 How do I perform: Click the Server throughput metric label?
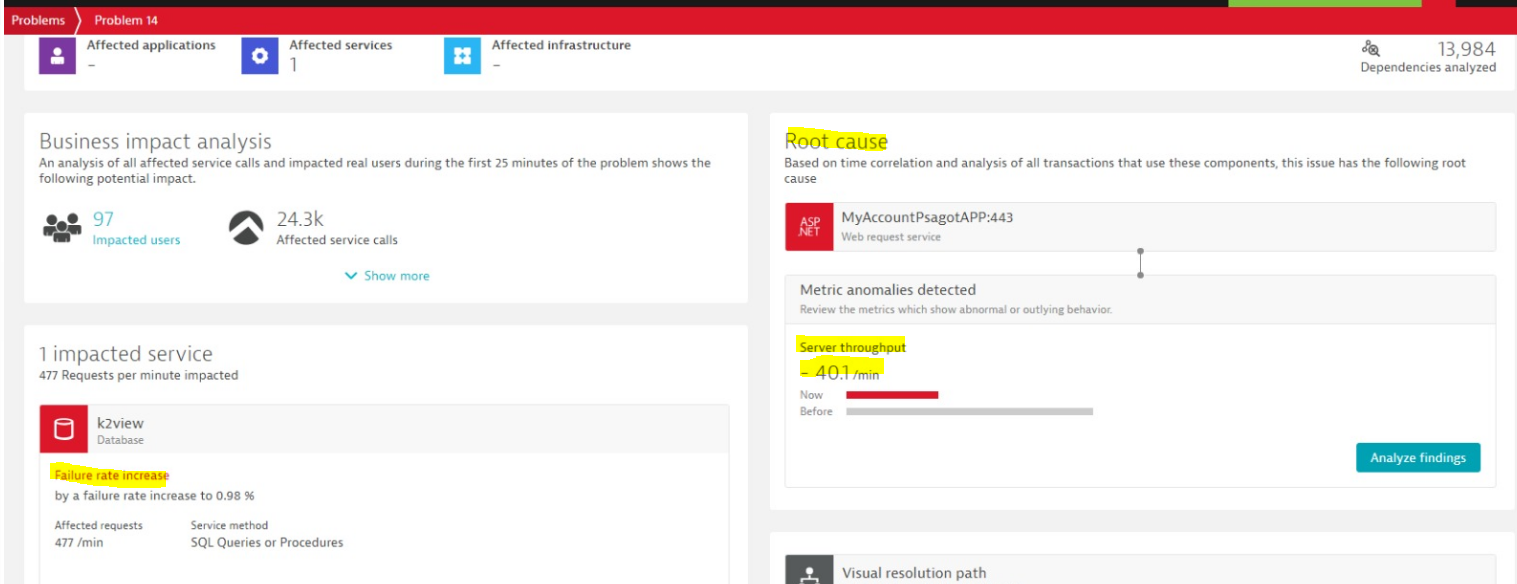click(852, 347)
